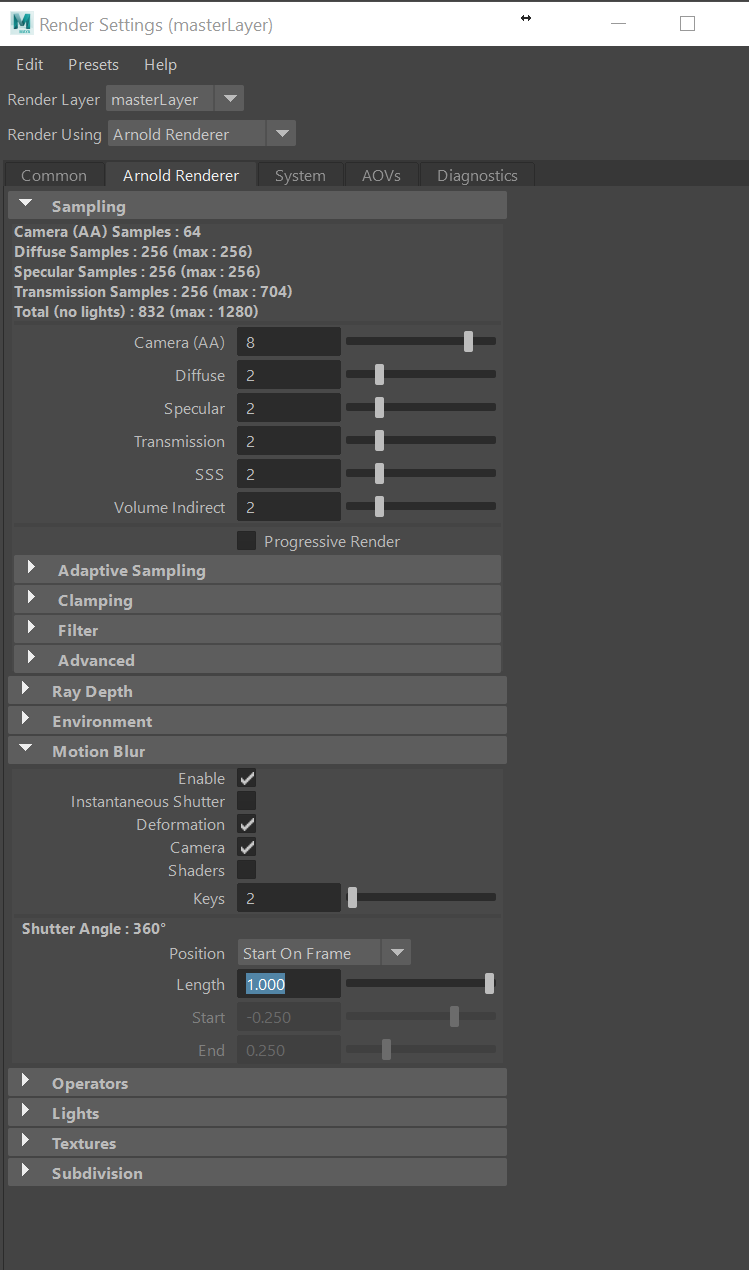Uncheck the Motion Blur Enable checkbox

pos(246,778)
